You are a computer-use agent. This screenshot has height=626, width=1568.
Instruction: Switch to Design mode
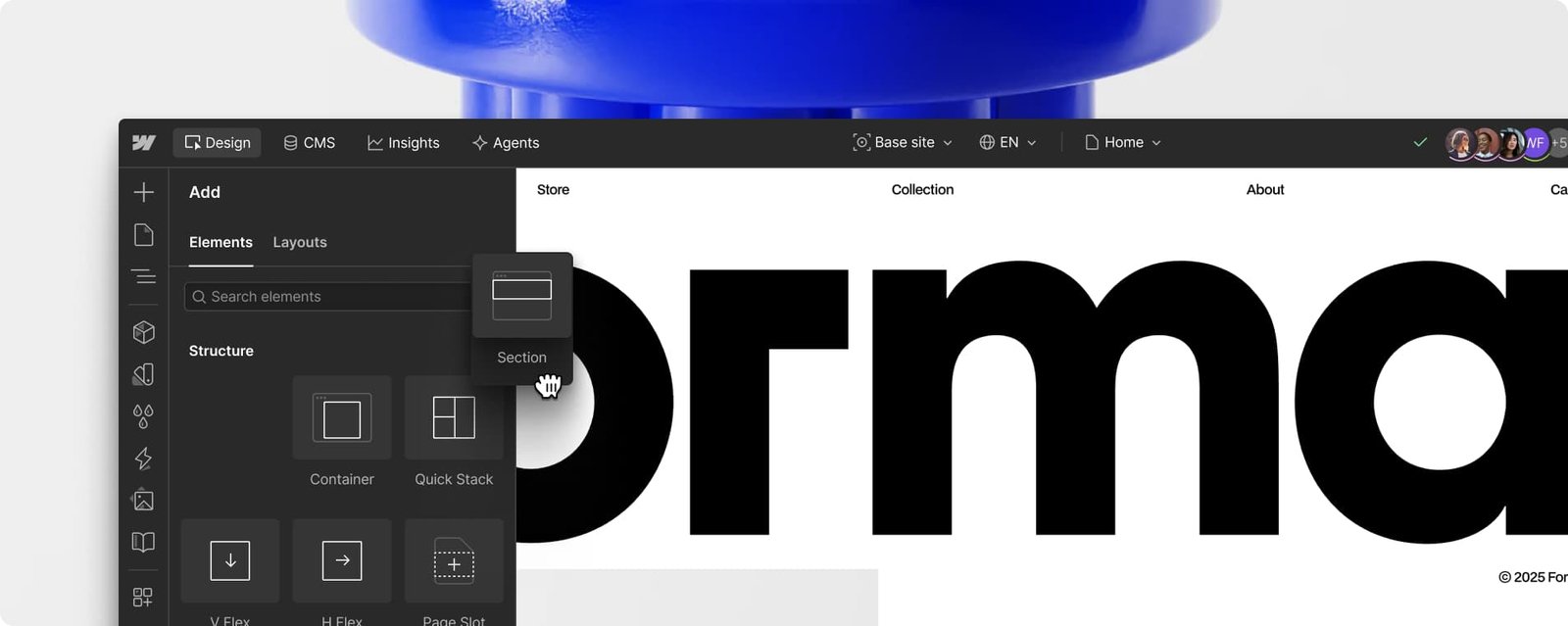tap(218, 143)
